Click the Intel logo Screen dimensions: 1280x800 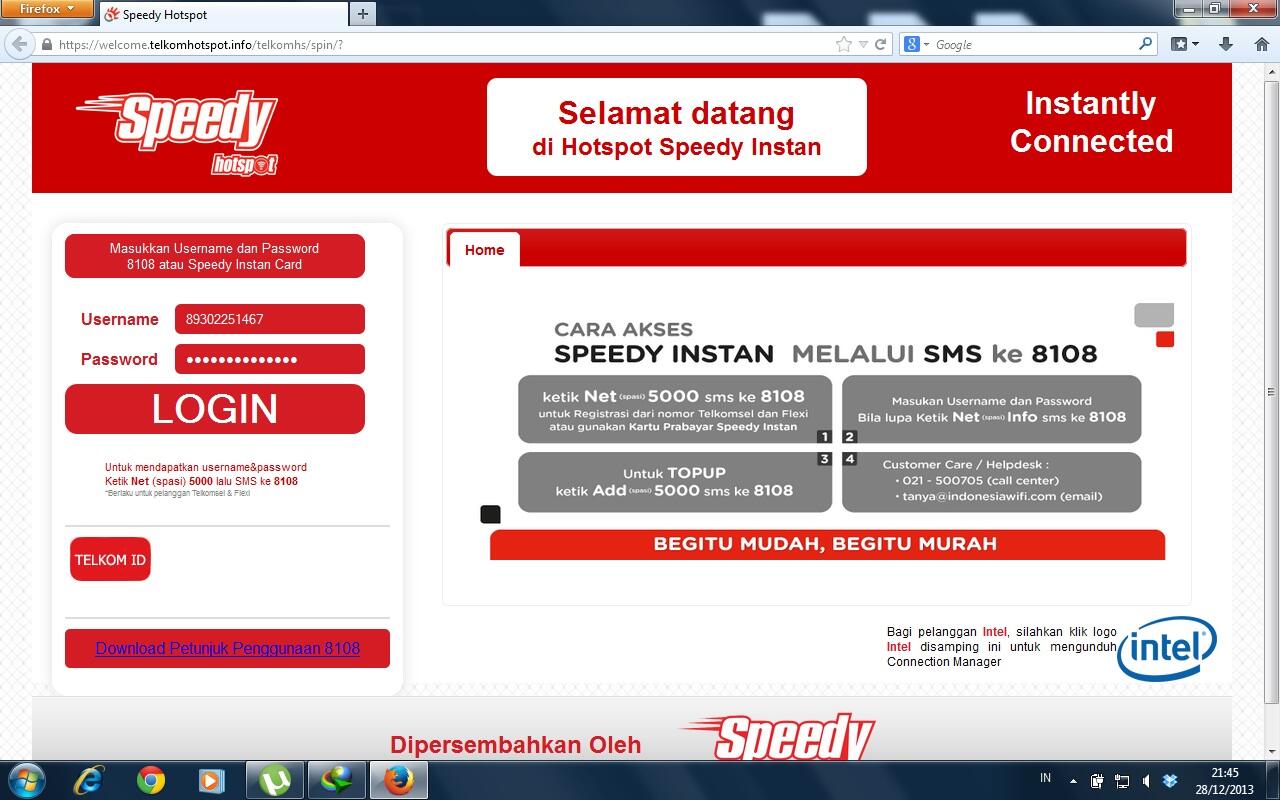coord(1167,648)
